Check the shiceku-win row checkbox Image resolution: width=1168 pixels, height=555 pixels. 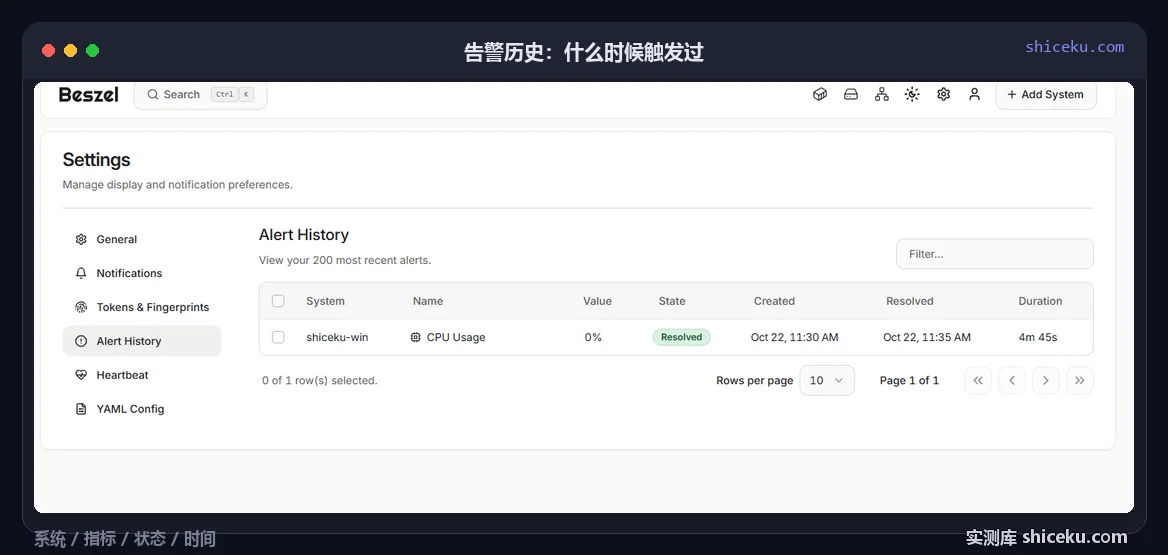278,337
